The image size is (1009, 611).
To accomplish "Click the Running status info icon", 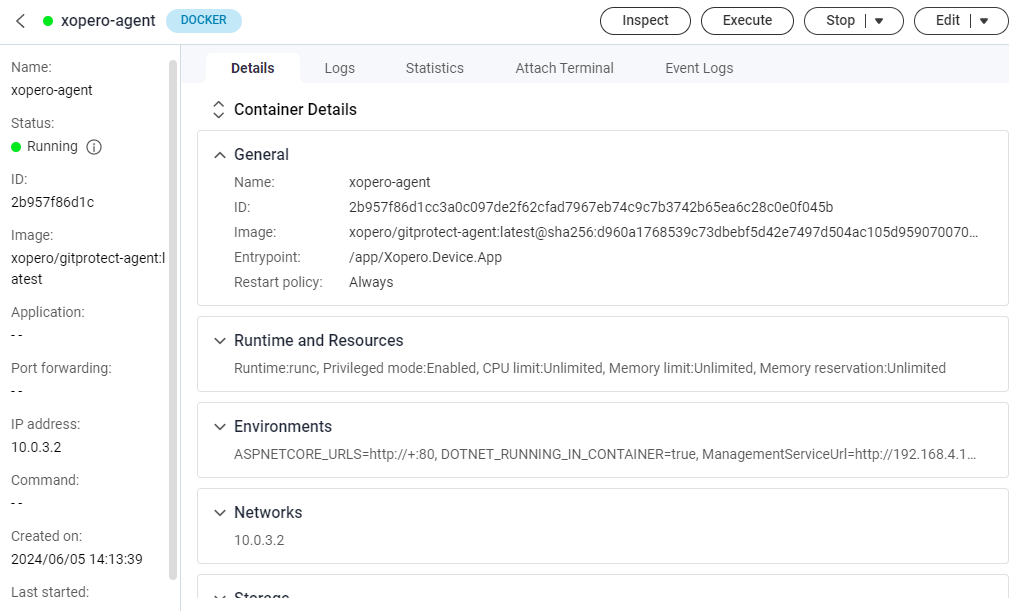I will click(x=94, y=147).
